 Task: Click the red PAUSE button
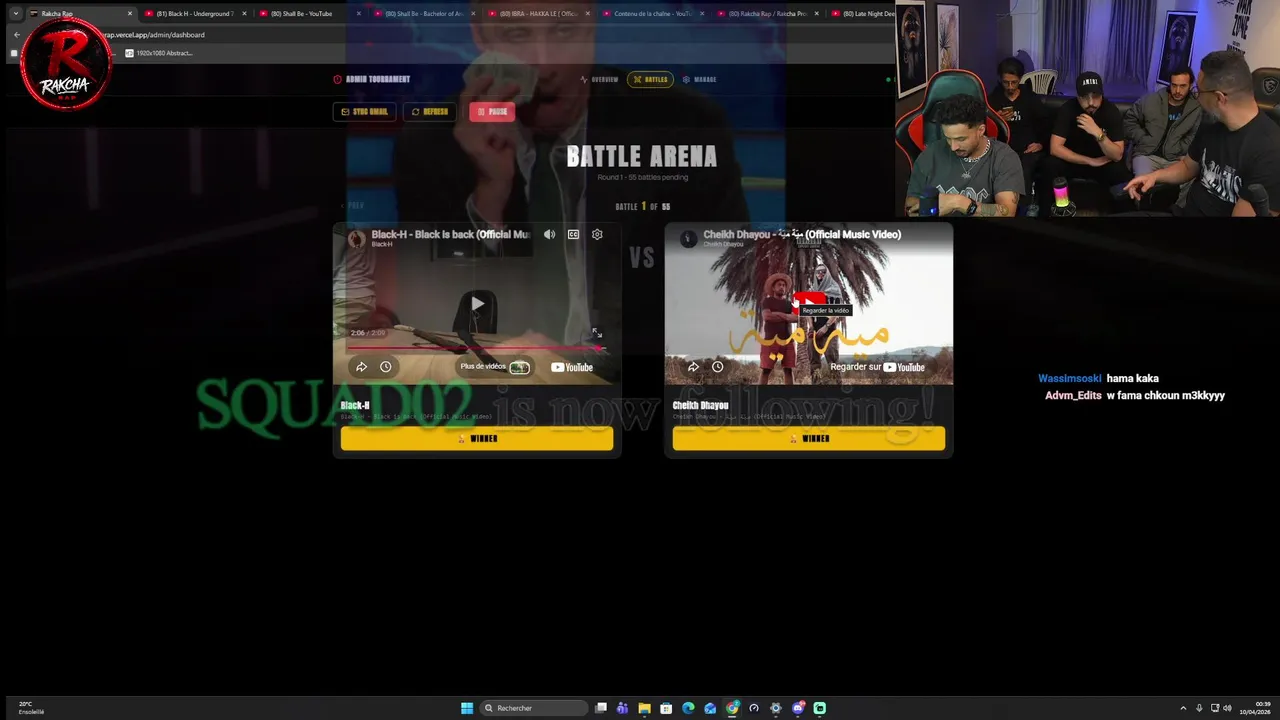[x=492, y=112]
